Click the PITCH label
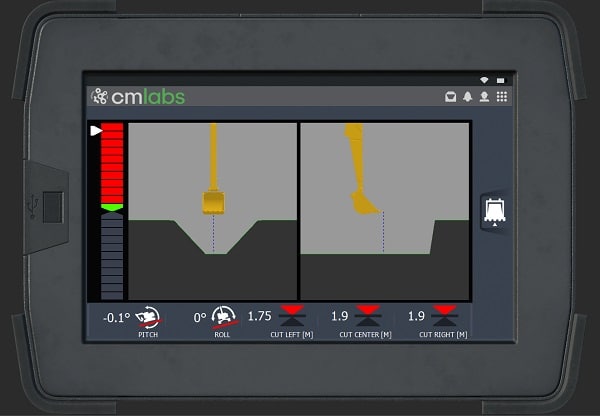This screenshot has width=600, height=416. (x=148, y=334)
